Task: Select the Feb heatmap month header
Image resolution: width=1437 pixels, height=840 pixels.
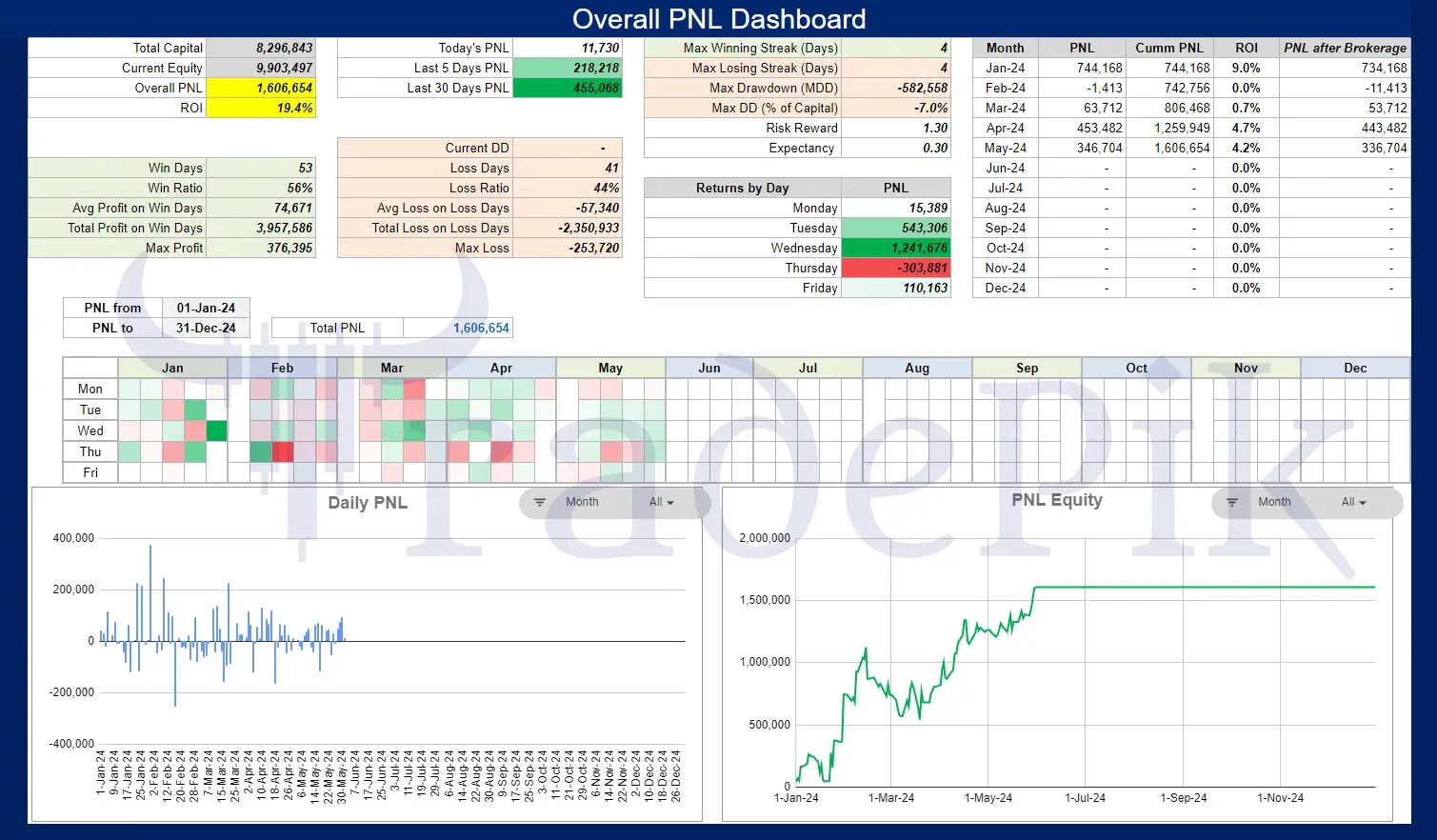Action: pyautogui.click(x=282, y=368)
